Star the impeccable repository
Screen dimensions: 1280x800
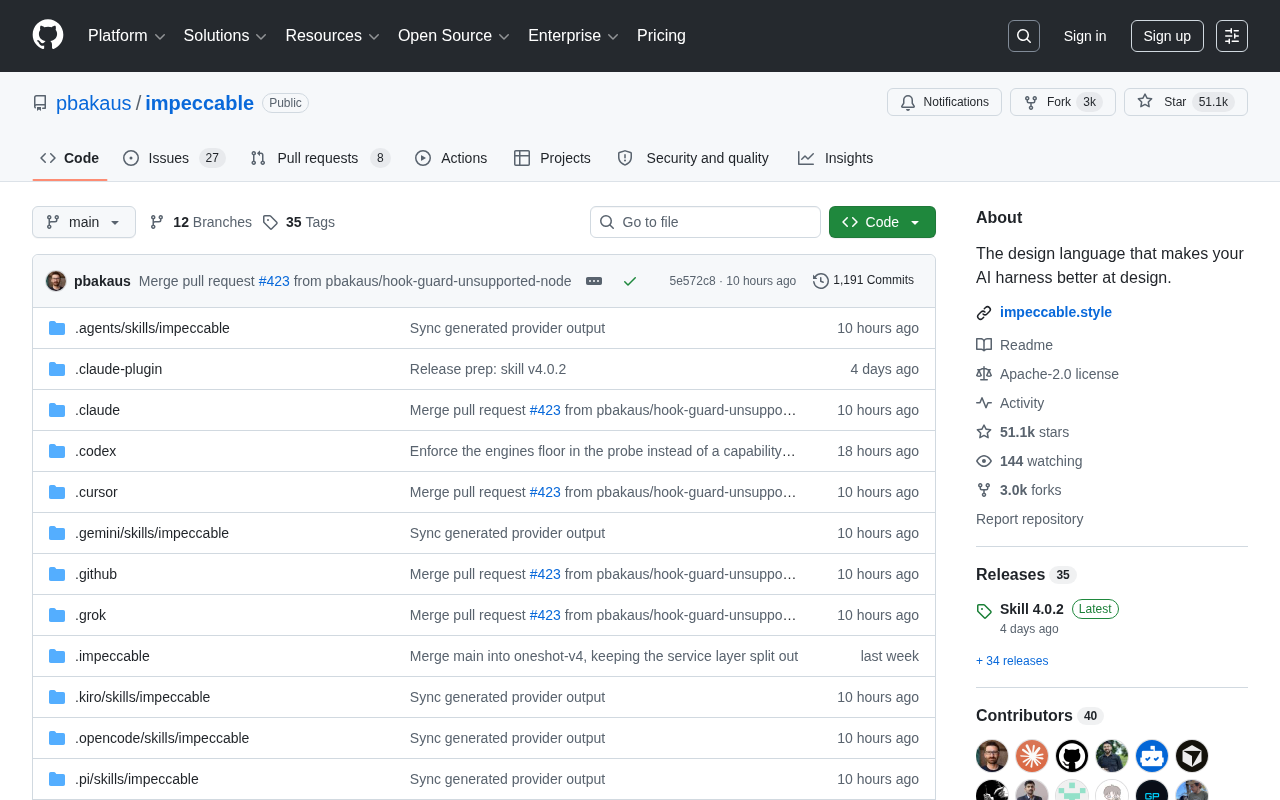point(1186,102)
